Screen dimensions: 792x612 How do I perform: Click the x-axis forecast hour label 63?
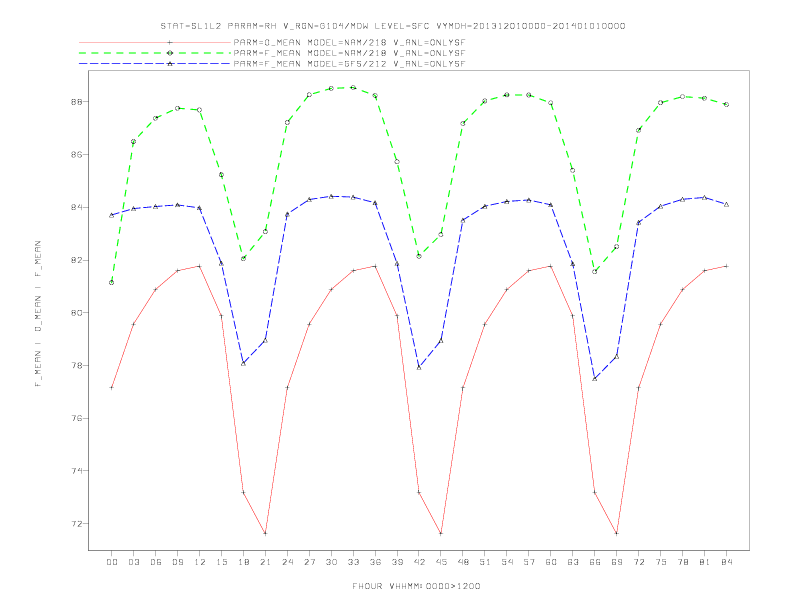point(573,562)
